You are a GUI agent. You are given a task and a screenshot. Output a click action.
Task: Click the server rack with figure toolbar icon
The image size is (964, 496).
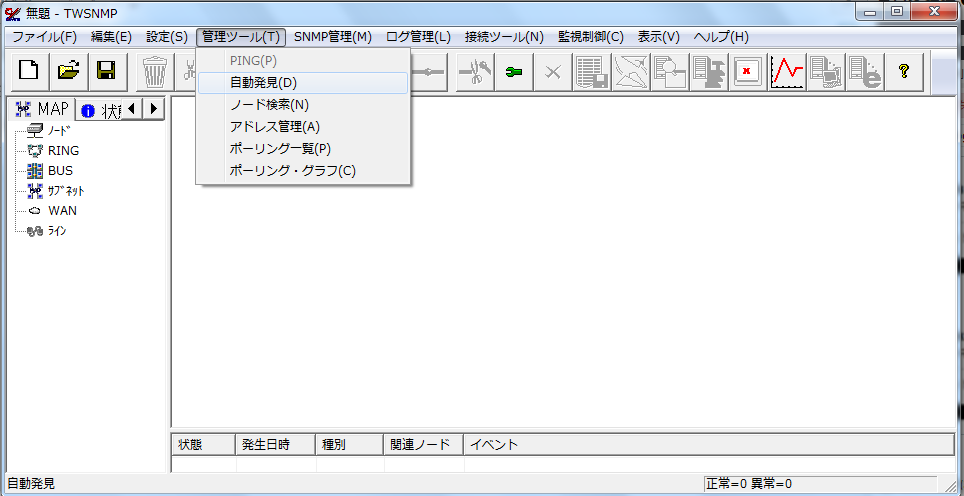tap(708, 72)
